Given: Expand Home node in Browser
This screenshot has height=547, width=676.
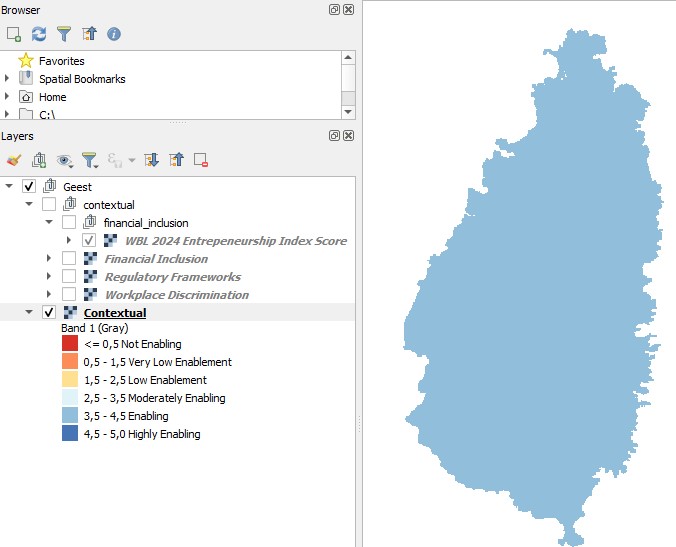Looking at the screenshot, I should click(7, 97).
